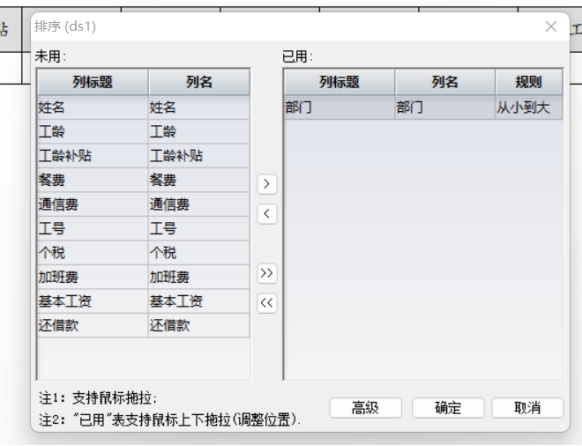Select 部门 row in the used list
The height and width of the screenshot is (446, 582).
pos(424,108)
